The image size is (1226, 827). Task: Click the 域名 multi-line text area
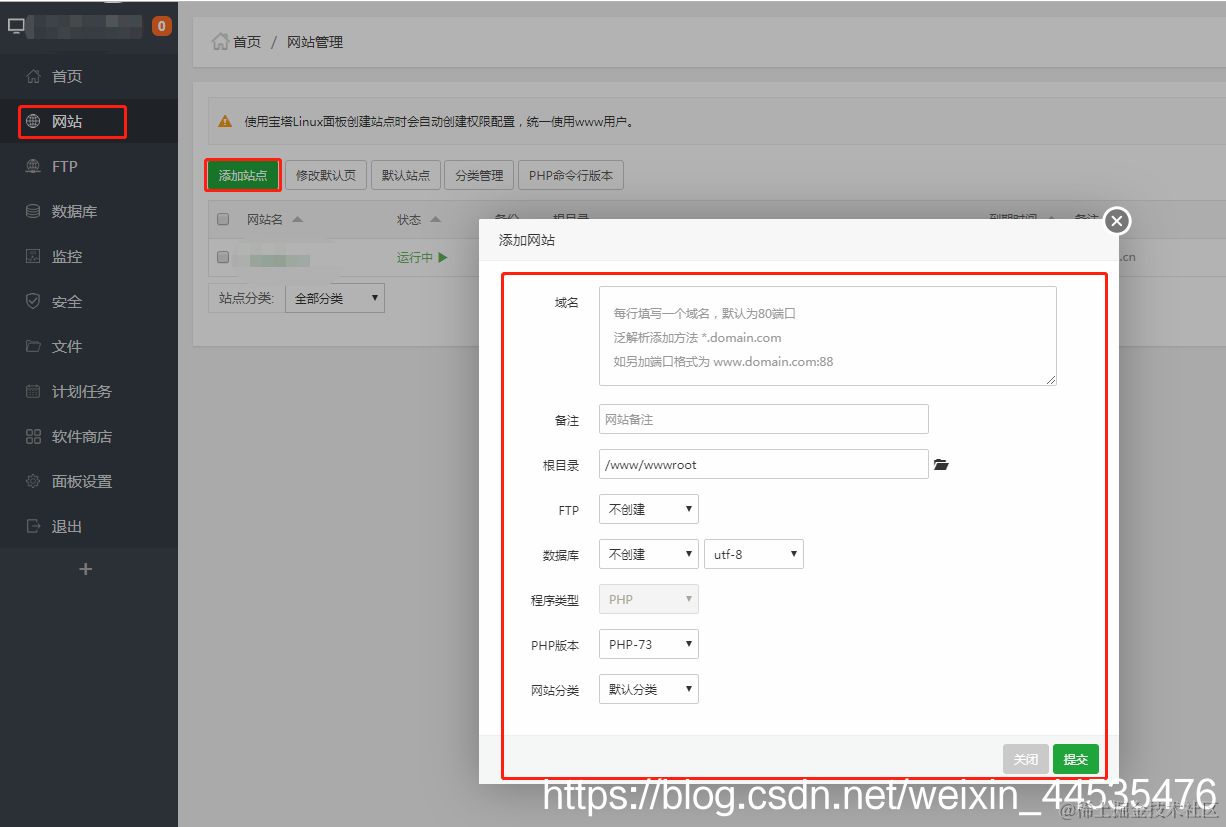coord(828,336)
